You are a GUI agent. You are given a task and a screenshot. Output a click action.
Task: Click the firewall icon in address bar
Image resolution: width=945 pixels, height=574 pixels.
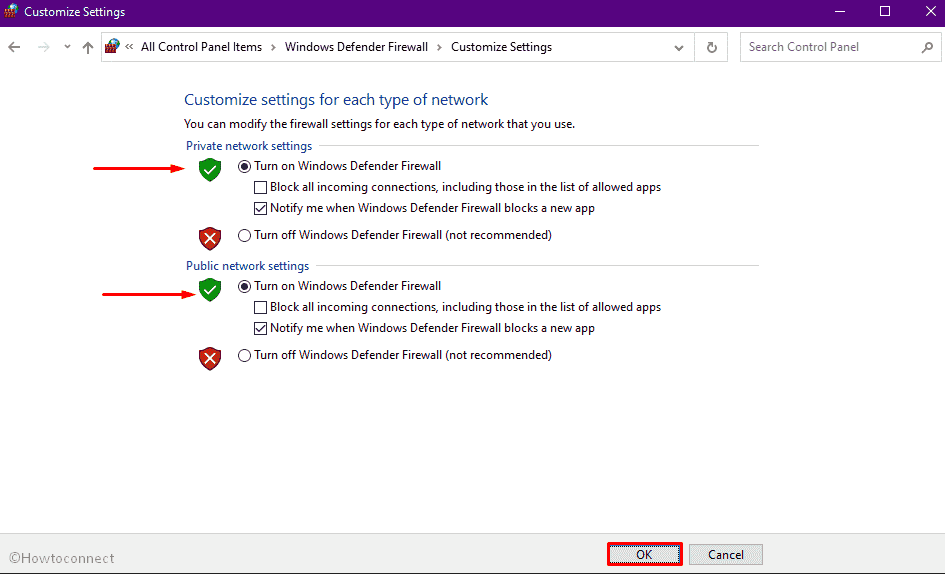click(x=112, y=46)
